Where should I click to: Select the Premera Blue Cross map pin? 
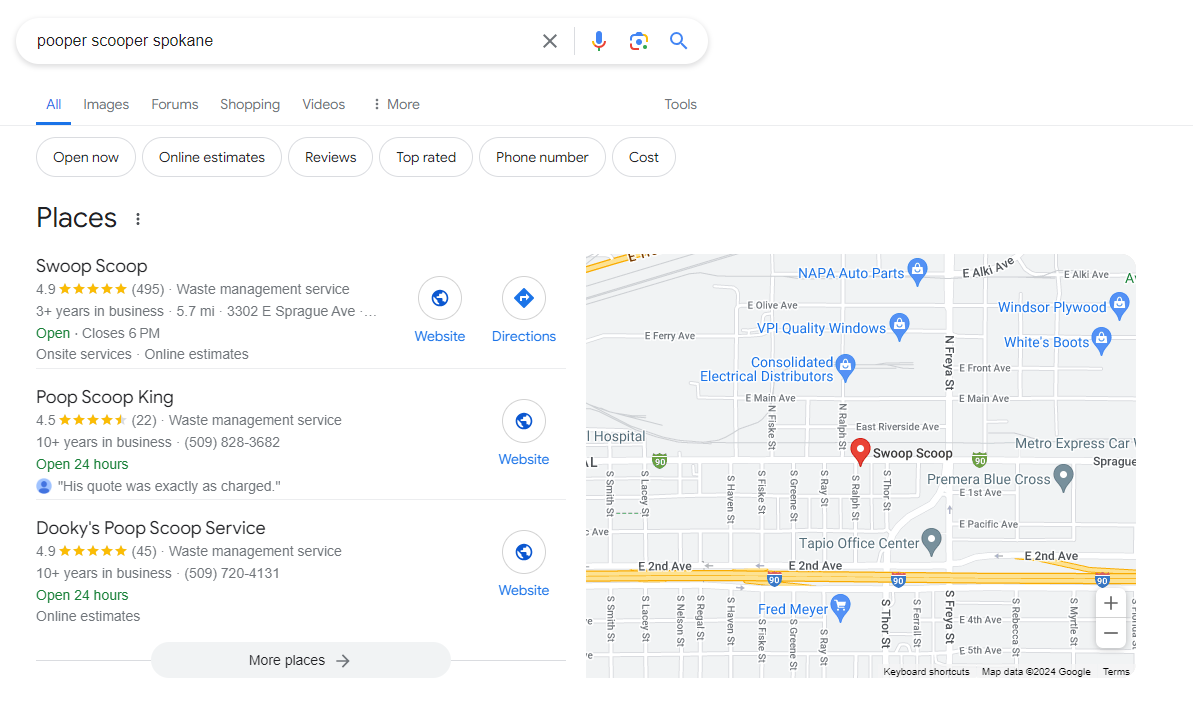pos(1063,478)
